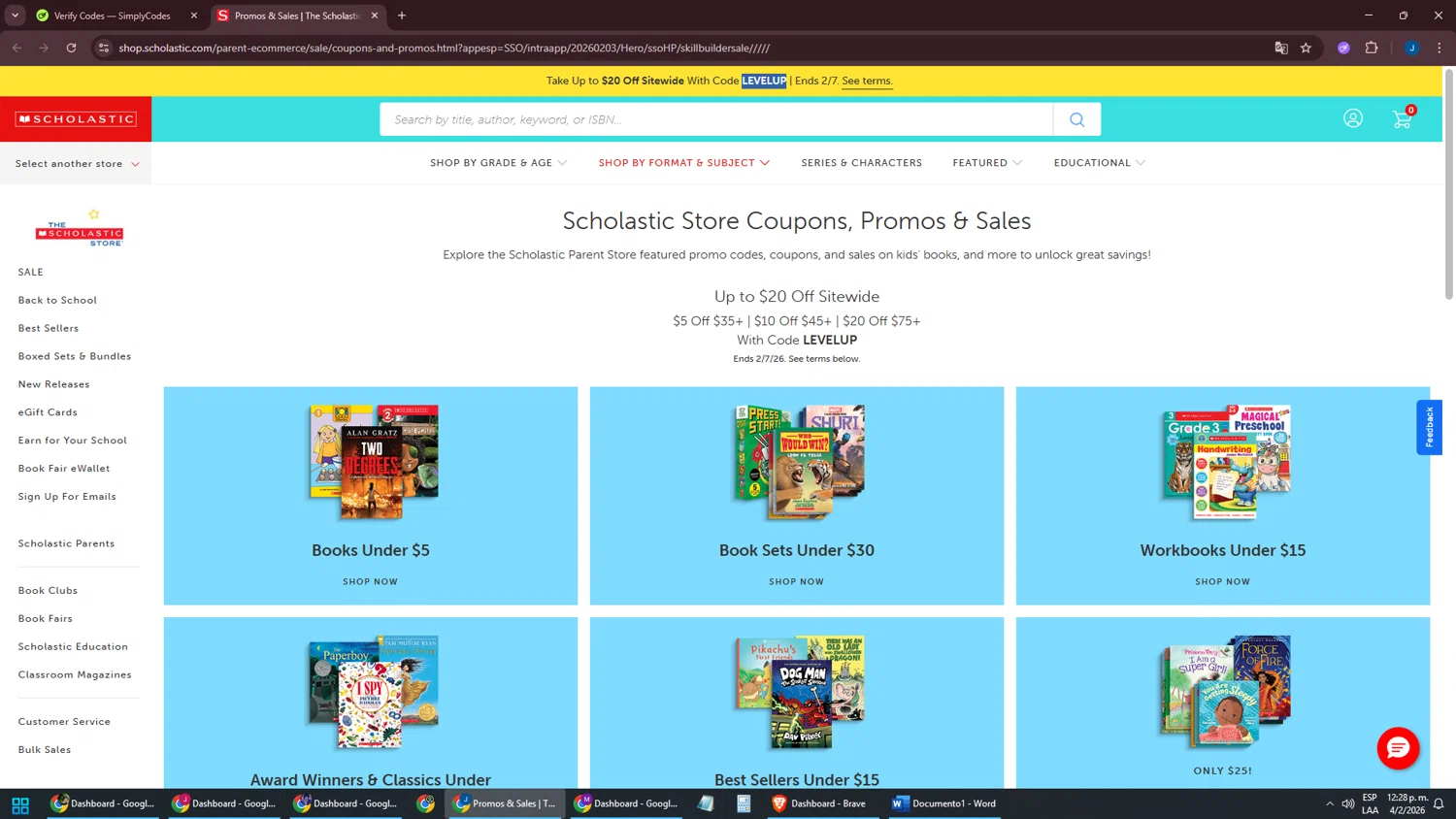The width and height of the screenshot is (1456, 819).
Task: Open Book Fair eWallet link
Action: tap(64, 469)
